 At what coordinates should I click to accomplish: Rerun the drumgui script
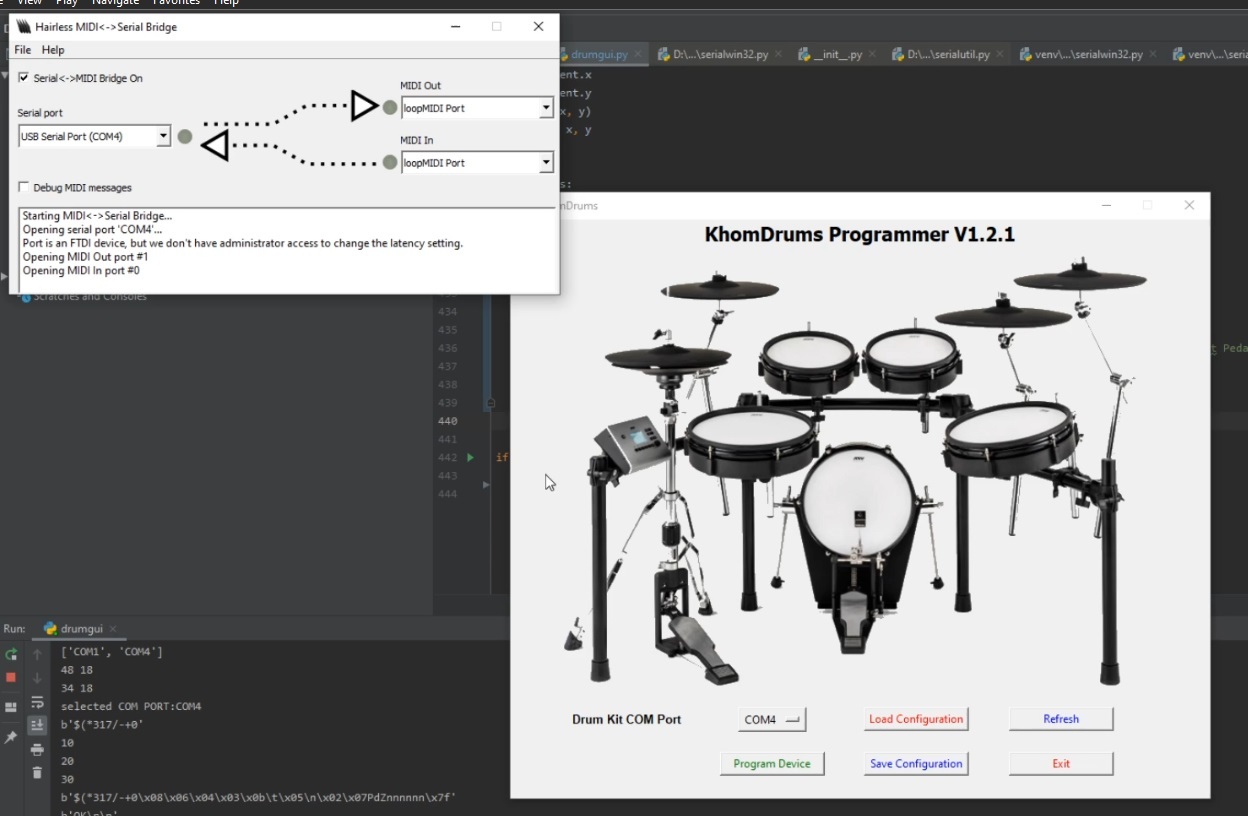pyautogui.click(x=11, y=654)
